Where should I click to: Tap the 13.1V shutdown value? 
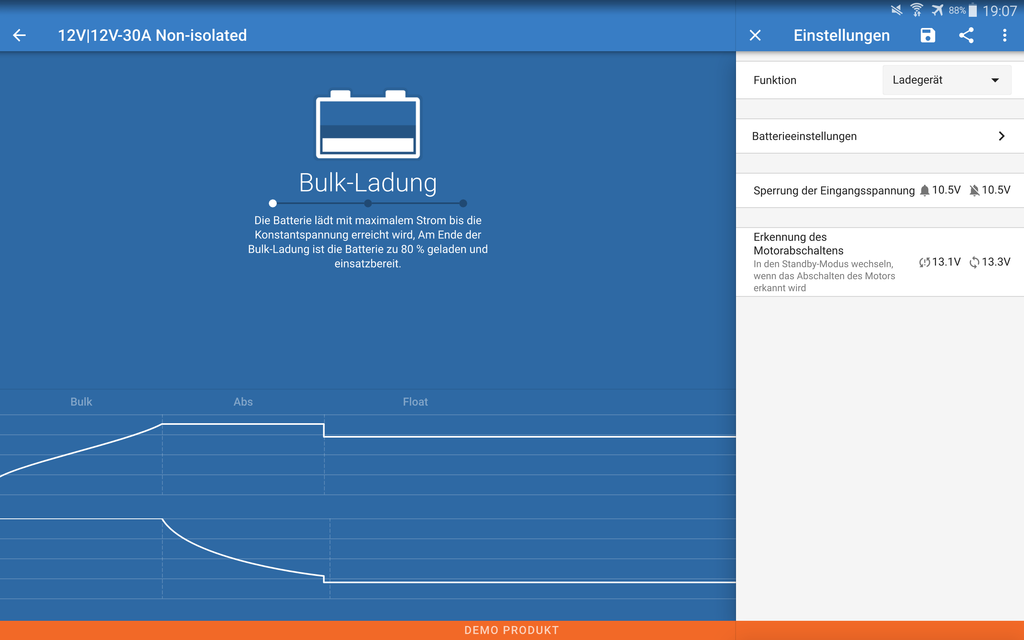[x=946, y=262]
